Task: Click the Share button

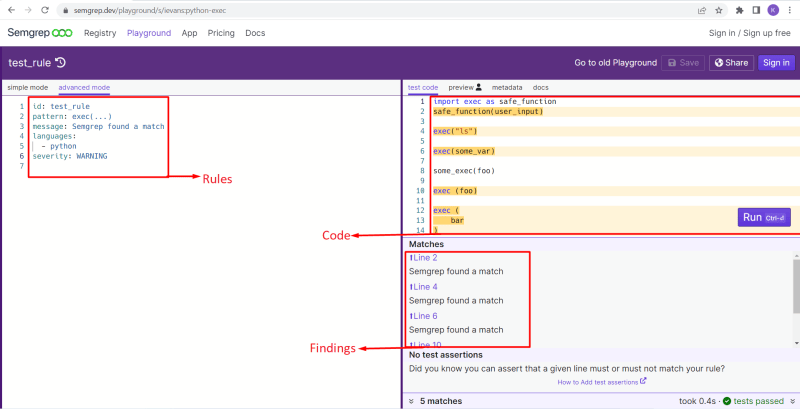Action: [731, 63]
